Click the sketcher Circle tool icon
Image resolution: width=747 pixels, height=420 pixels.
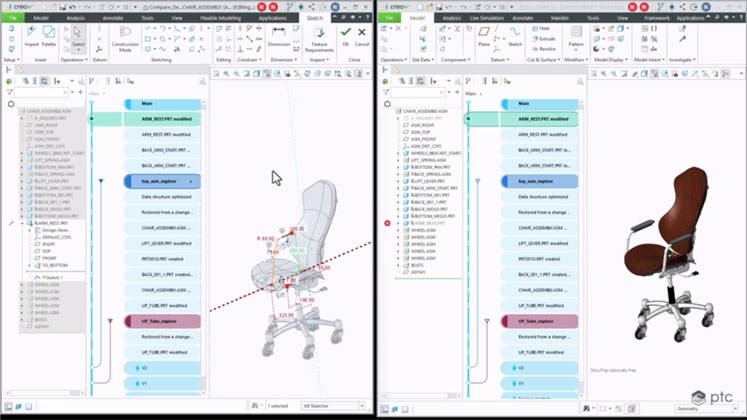click(x=148, y=49)
